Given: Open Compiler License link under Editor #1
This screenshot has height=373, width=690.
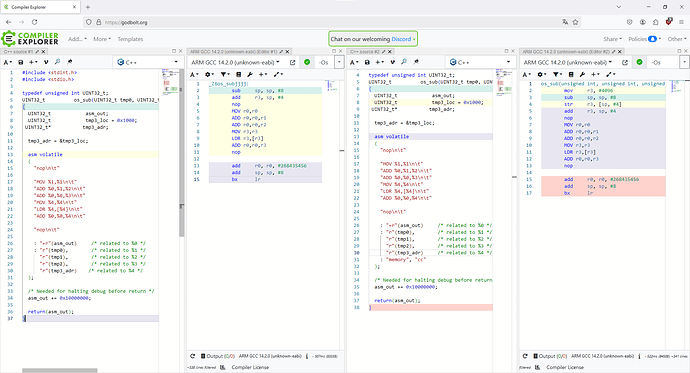Looking at the screenshot, I should (x=250, y=367).
